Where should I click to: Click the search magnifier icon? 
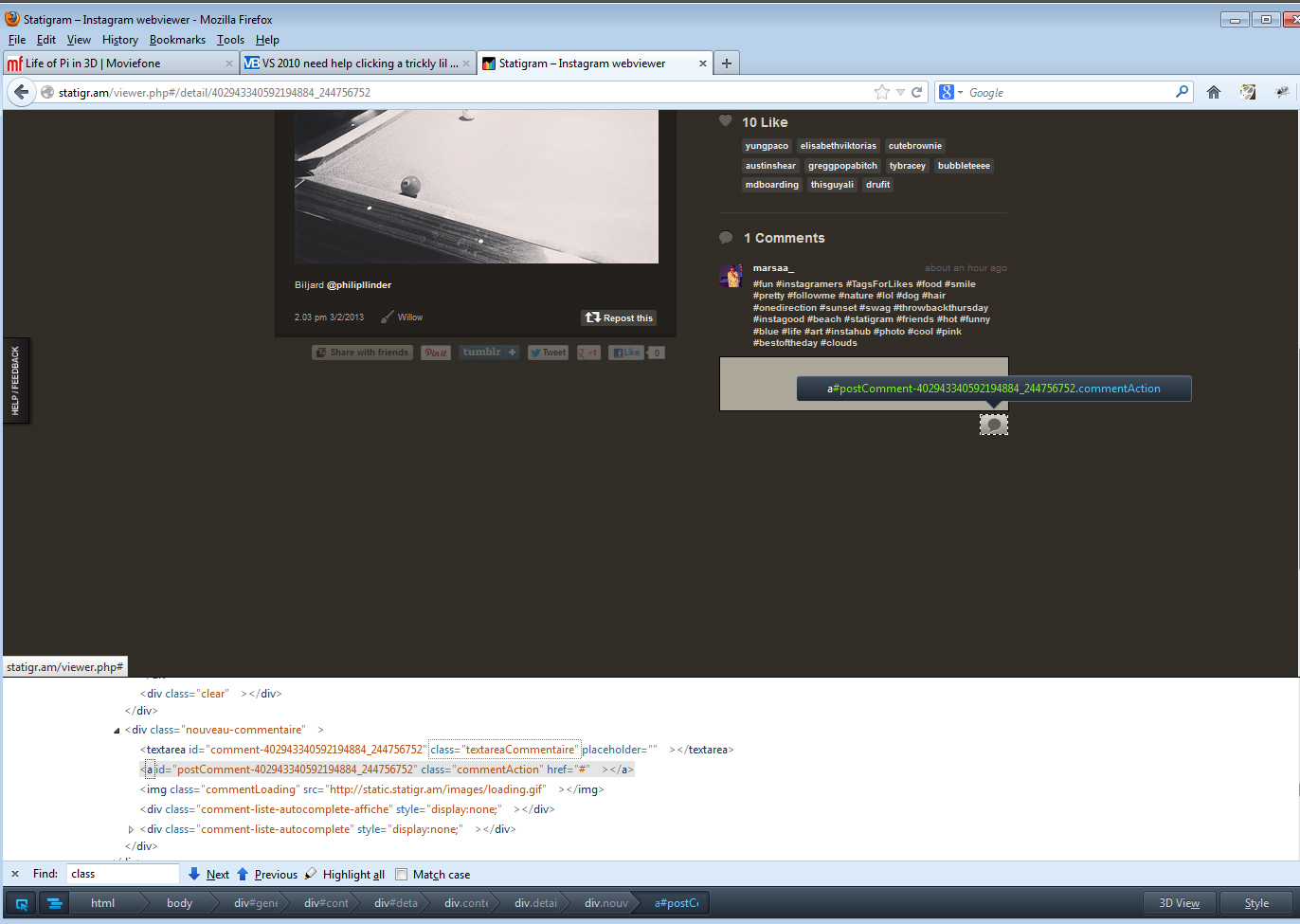[1182, 92]
